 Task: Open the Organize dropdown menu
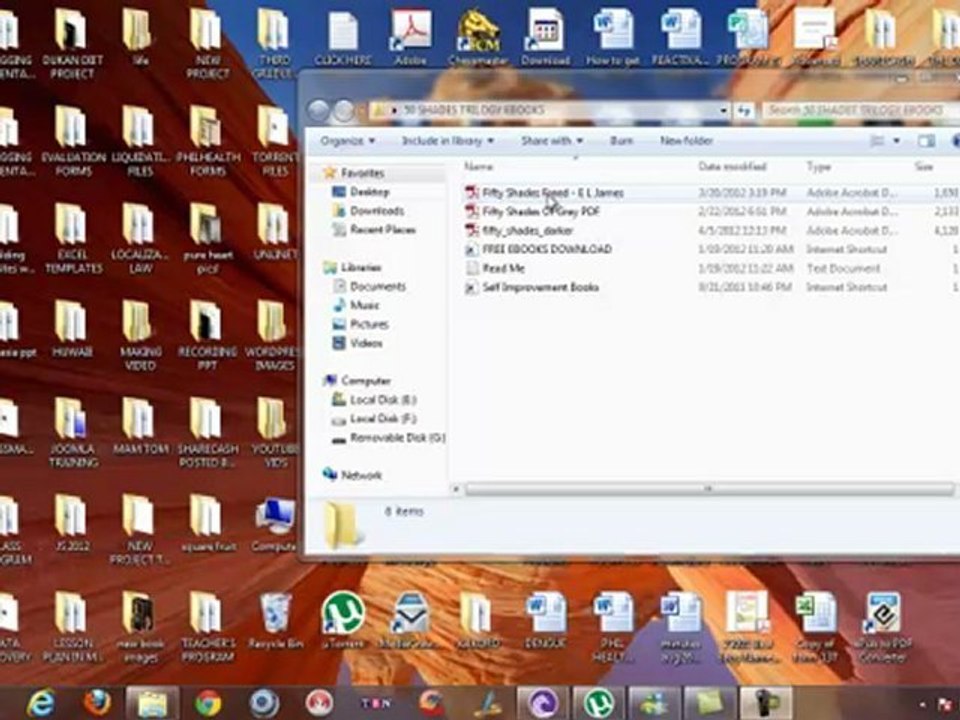point(347,141)
